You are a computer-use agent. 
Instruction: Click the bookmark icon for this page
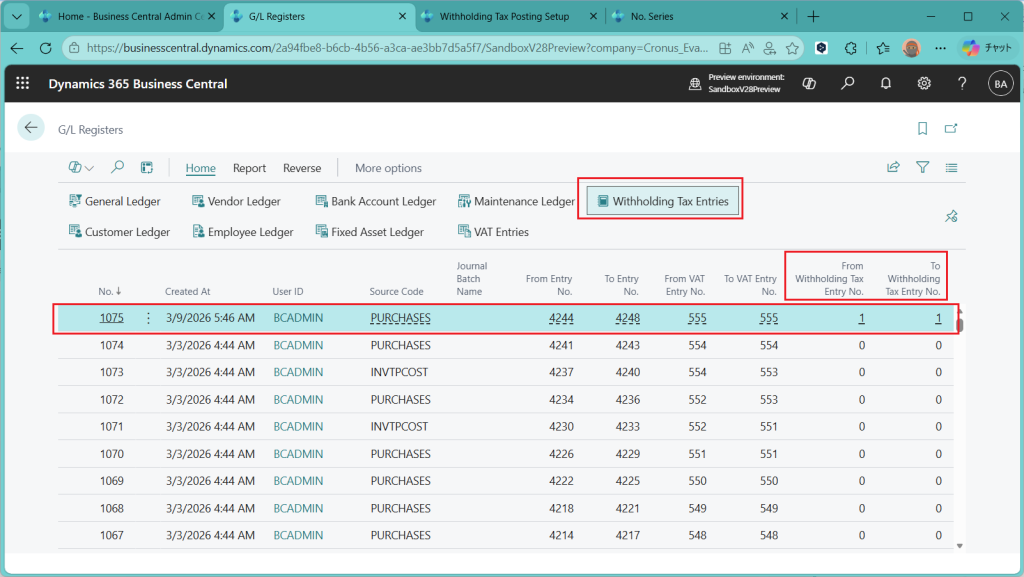(922, 128)
